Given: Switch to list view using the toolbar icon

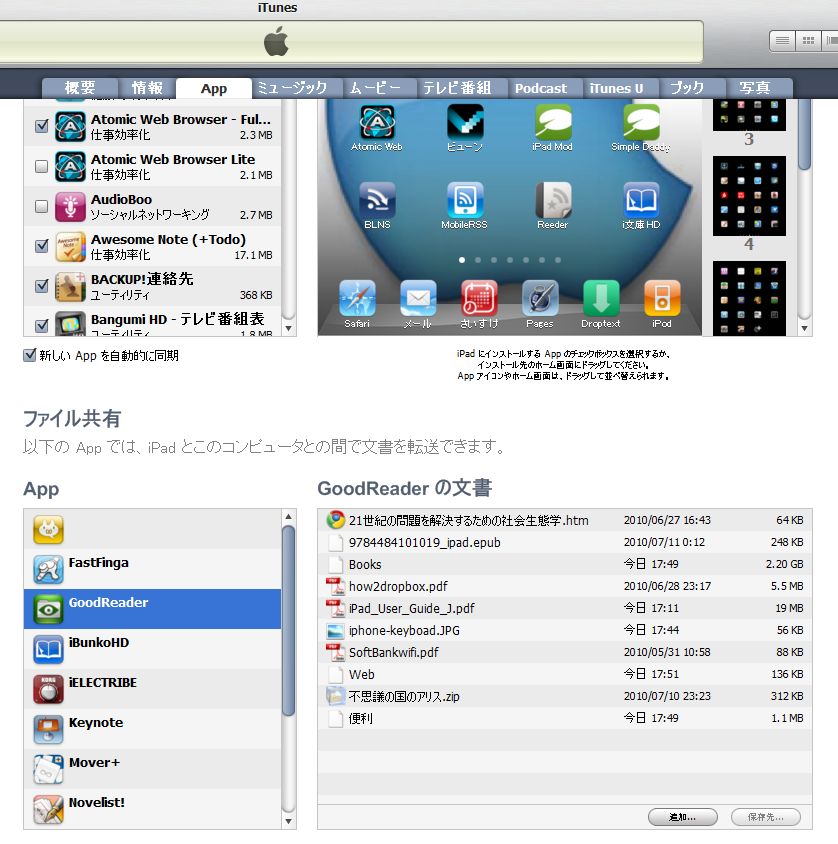Looking at the screenshot, I should coord(782,41).
